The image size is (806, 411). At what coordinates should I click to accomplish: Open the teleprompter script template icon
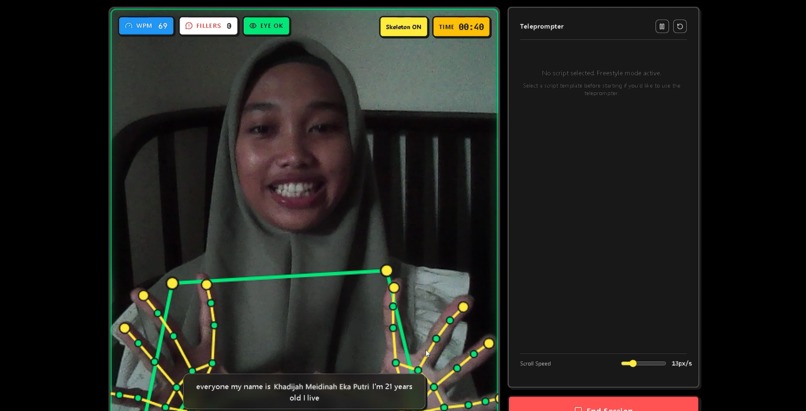point(662,26)
